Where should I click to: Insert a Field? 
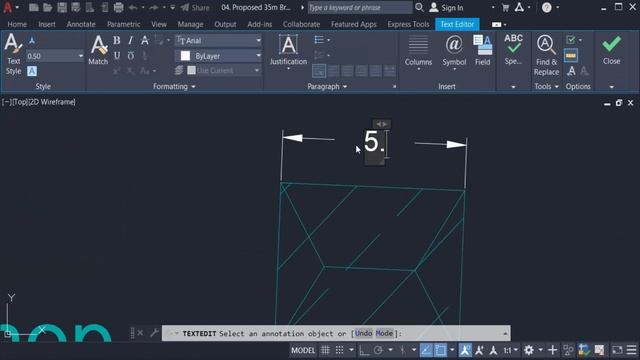coord(482,51)
